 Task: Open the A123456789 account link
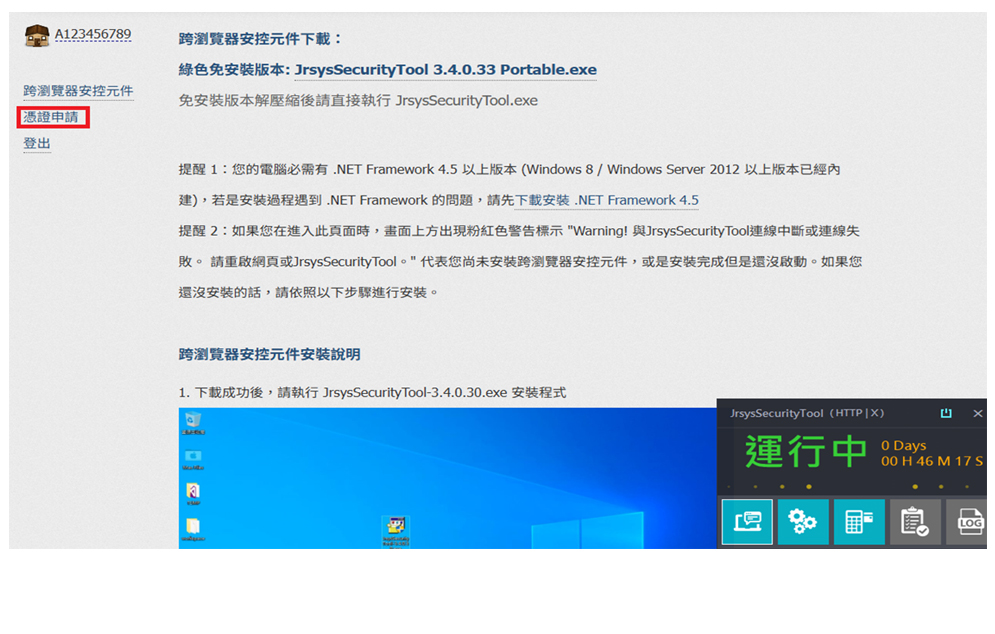92,35
